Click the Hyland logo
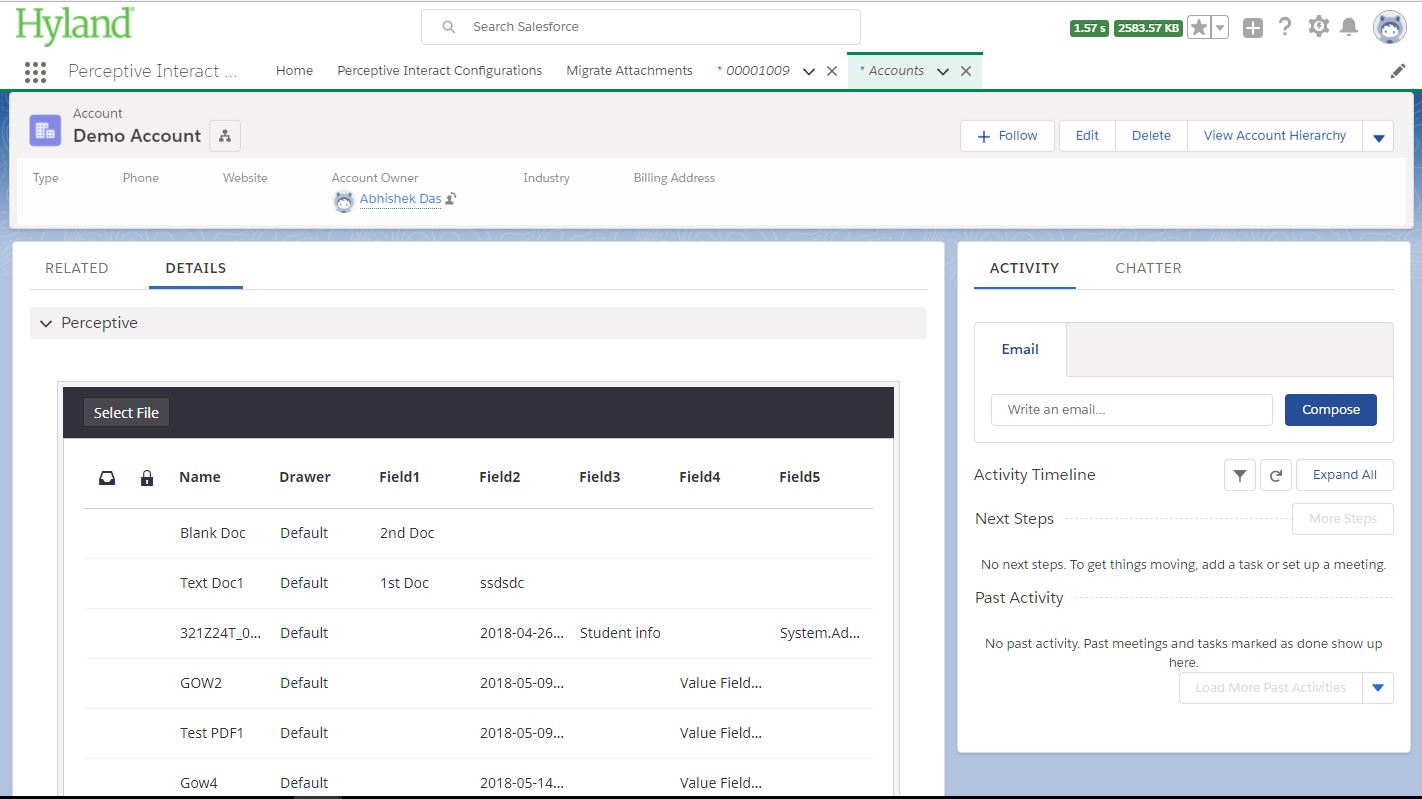Screen dimensions: 1422x799 click(x=75, y=26)
